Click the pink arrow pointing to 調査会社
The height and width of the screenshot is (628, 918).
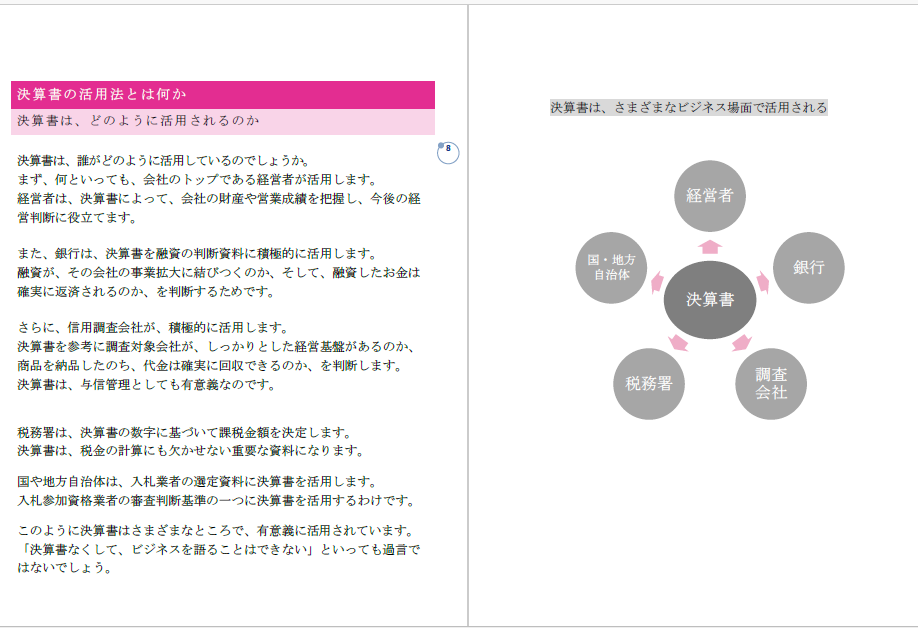[741, 342]
